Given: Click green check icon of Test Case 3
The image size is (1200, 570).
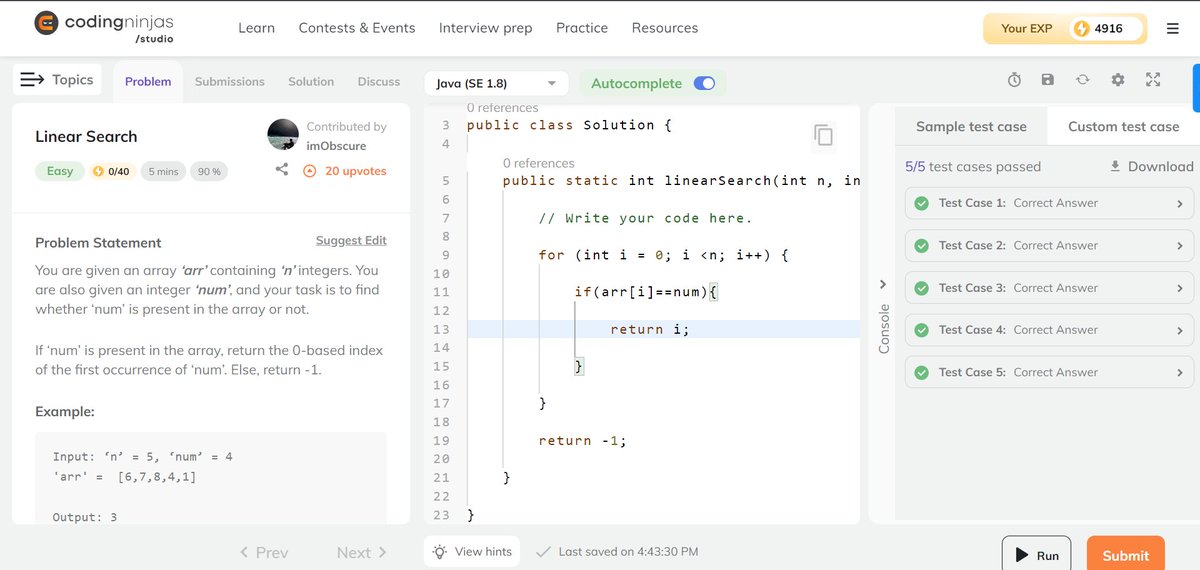Looking at the screenshot, I should point(921,288).
